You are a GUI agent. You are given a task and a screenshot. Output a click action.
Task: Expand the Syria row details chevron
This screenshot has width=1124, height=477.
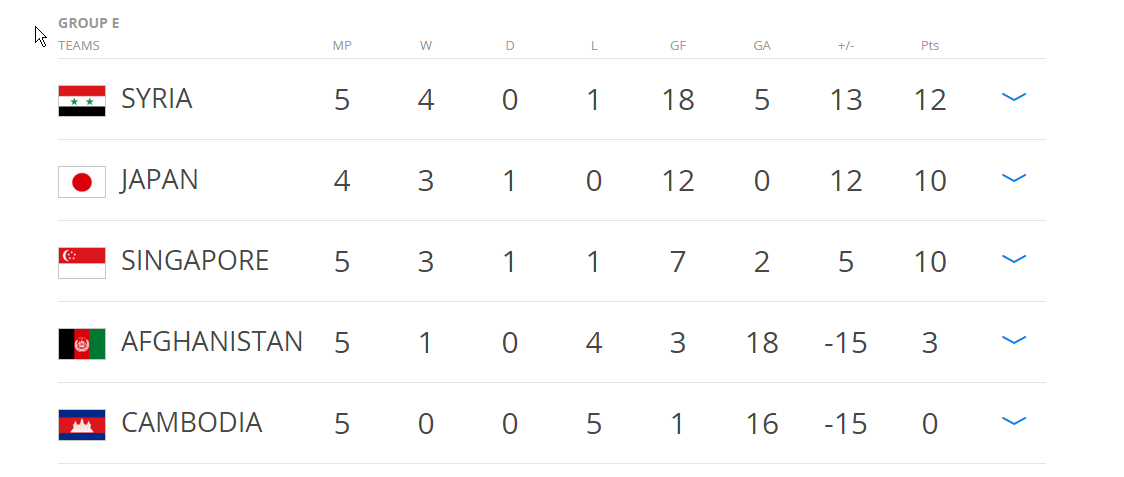click(x=1014, y=97)
